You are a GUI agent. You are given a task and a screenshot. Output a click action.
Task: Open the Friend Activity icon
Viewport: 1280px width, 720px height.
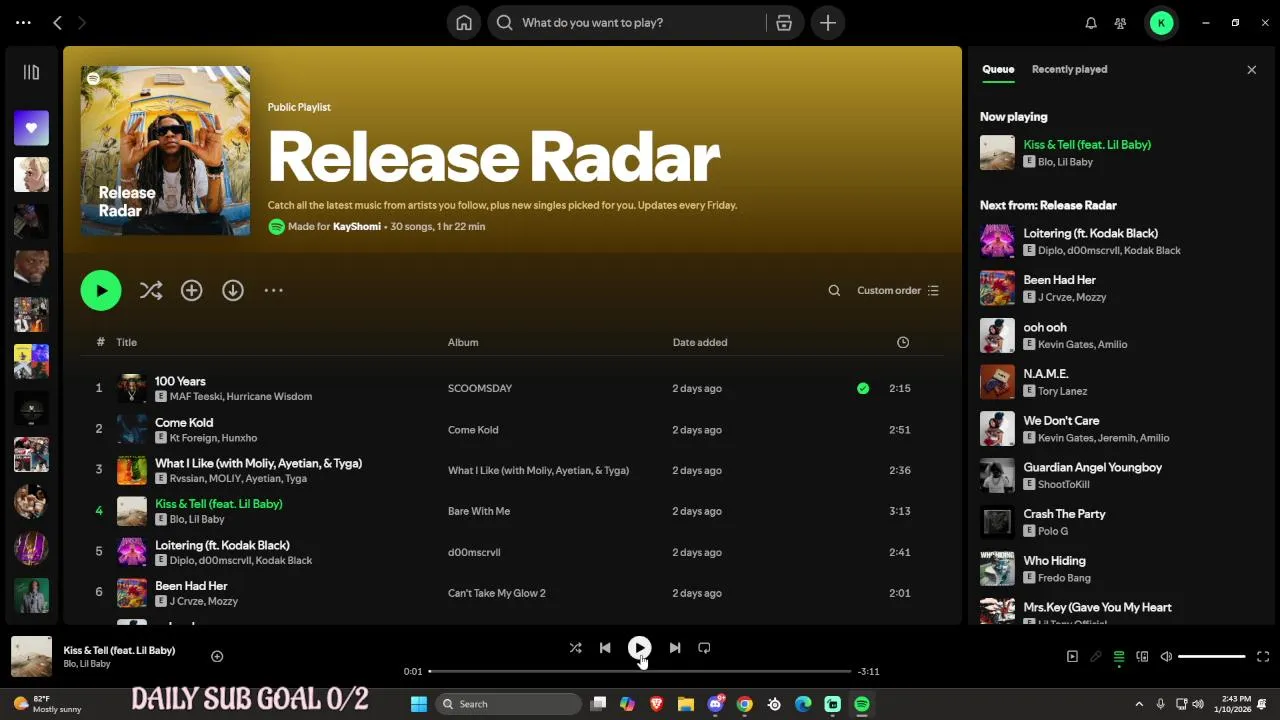tap(1120, 22)
